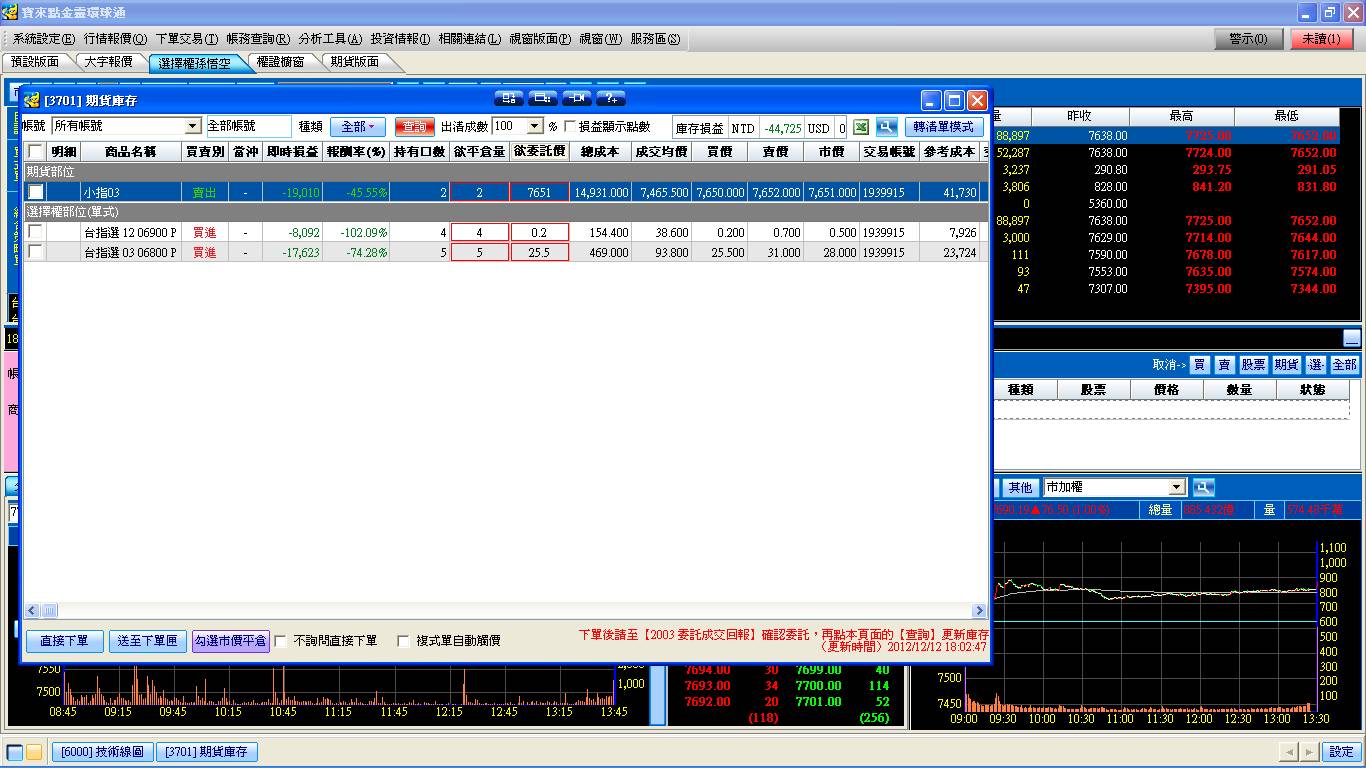Viewport: 1366px width, 768px height.
Task: Click 即時損益 column header
Action: 292,152
